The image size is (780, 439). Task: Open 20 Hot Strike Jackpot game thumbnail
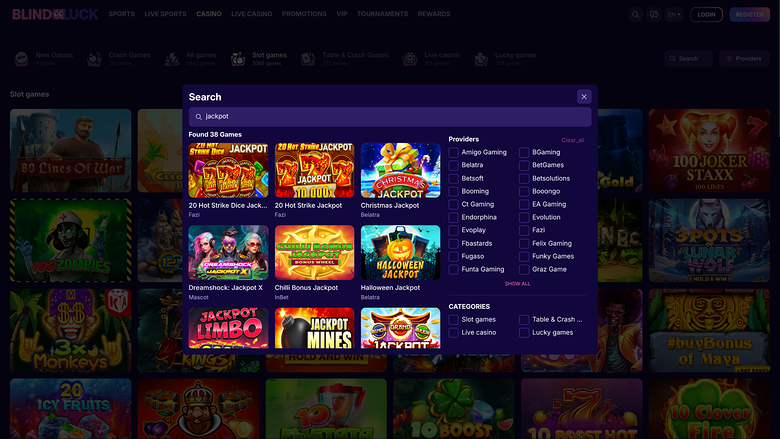(314, 171)
